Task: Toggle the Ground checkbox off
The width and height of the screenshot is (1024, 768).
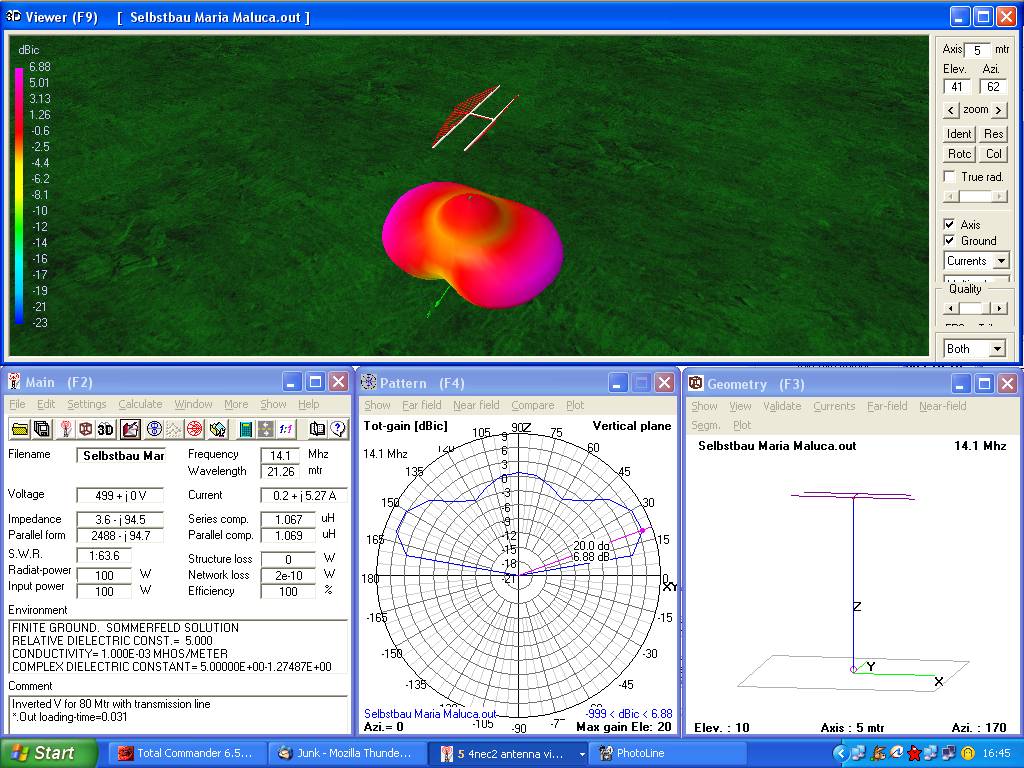Action: (950, 241)
